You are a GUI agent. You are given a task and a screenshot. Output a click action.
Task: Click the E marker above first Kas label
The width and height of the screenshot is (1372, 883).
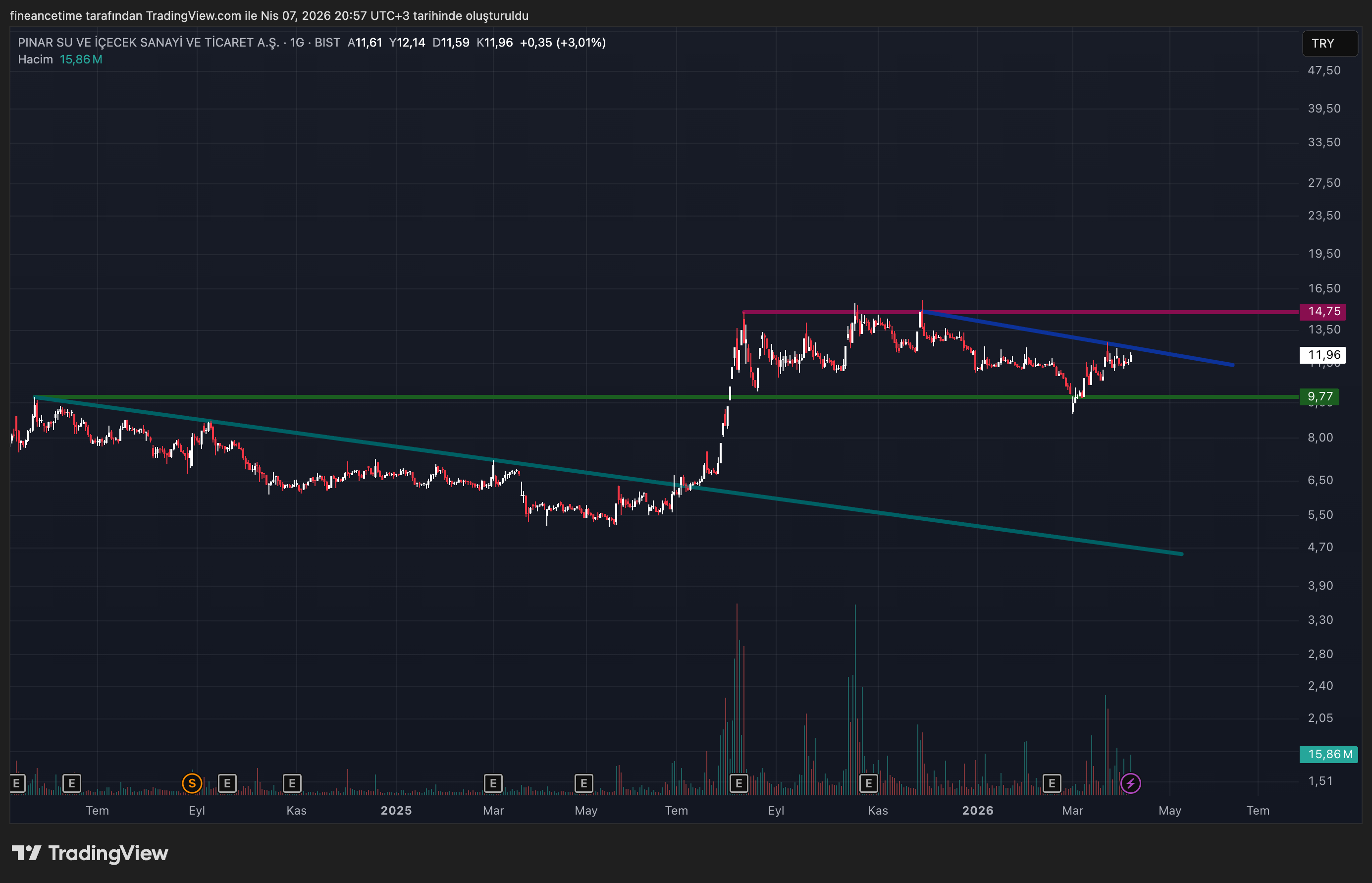click(292, 783)
